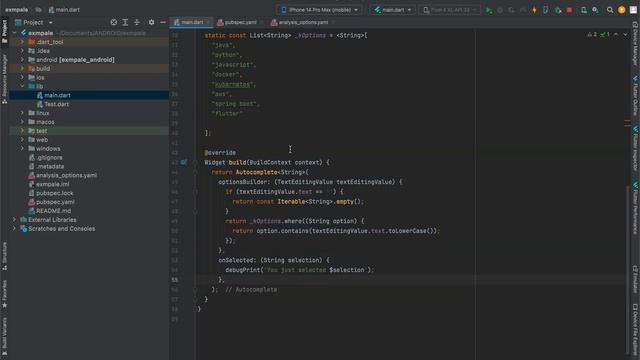Open Search Everywhere magnifier icon
The width and height of the screenshot is (640, 360).
pos(610,10)
